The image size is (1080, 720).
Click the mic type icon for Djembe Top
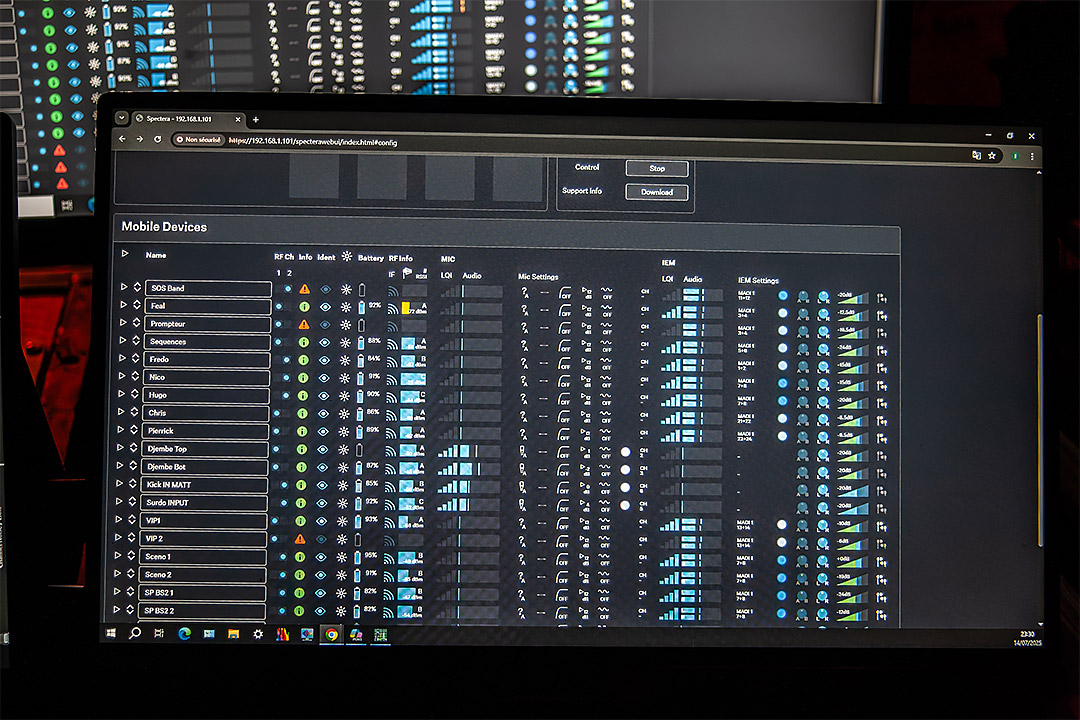(x=523, y=451)
